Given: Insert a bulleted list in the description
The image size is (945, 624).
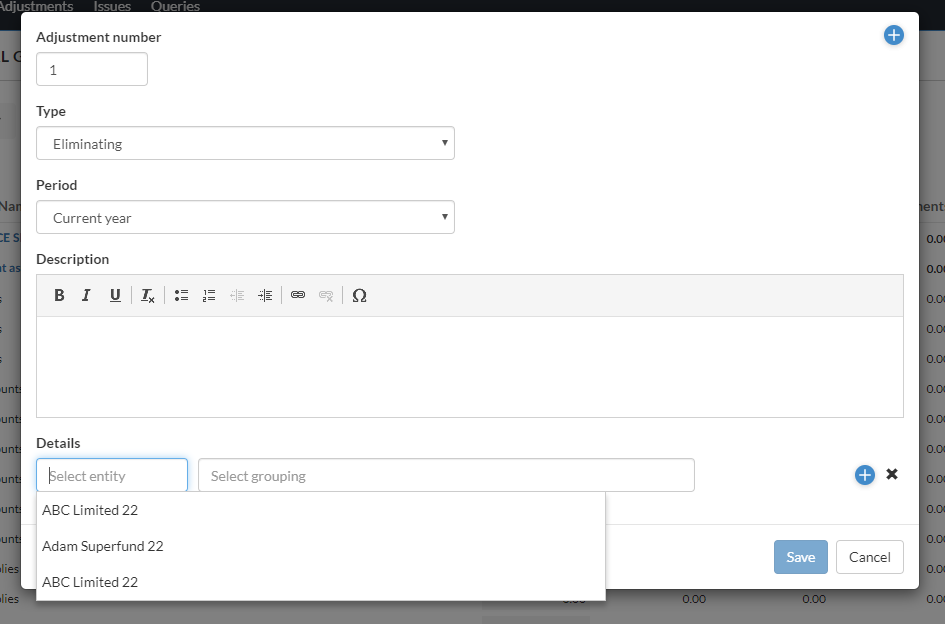Looking at the screenshot, I should (181, 295).
